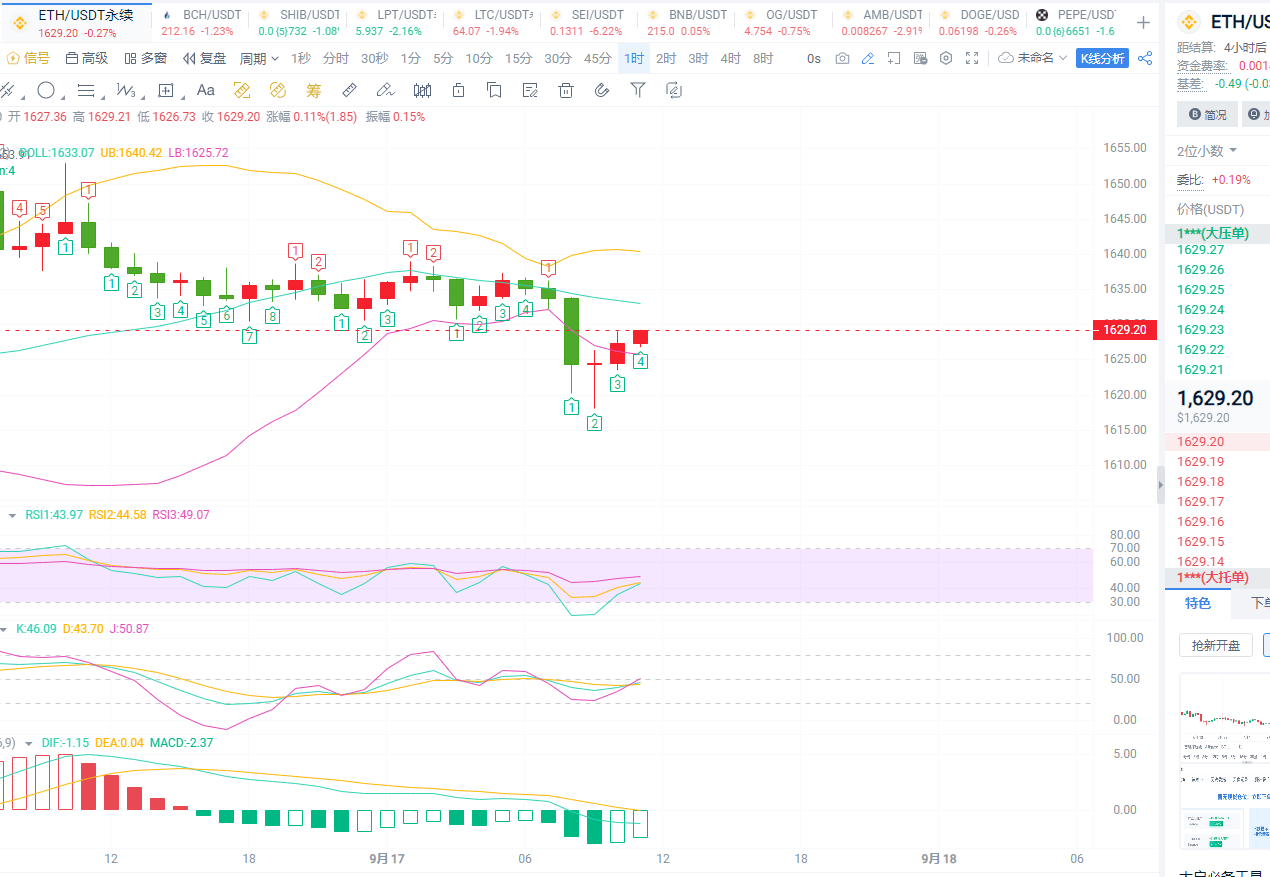Click 简况 overview button
The height and width of the screenshot is (877, 1270).
click(1207, 115)
